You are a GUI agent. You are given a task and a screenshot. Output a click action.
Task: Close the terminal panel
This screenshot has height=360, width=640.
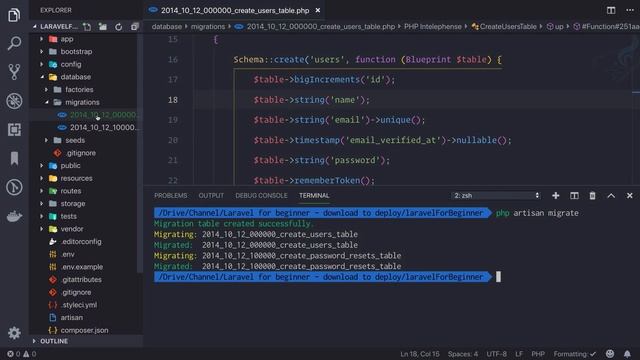point(629,196)
